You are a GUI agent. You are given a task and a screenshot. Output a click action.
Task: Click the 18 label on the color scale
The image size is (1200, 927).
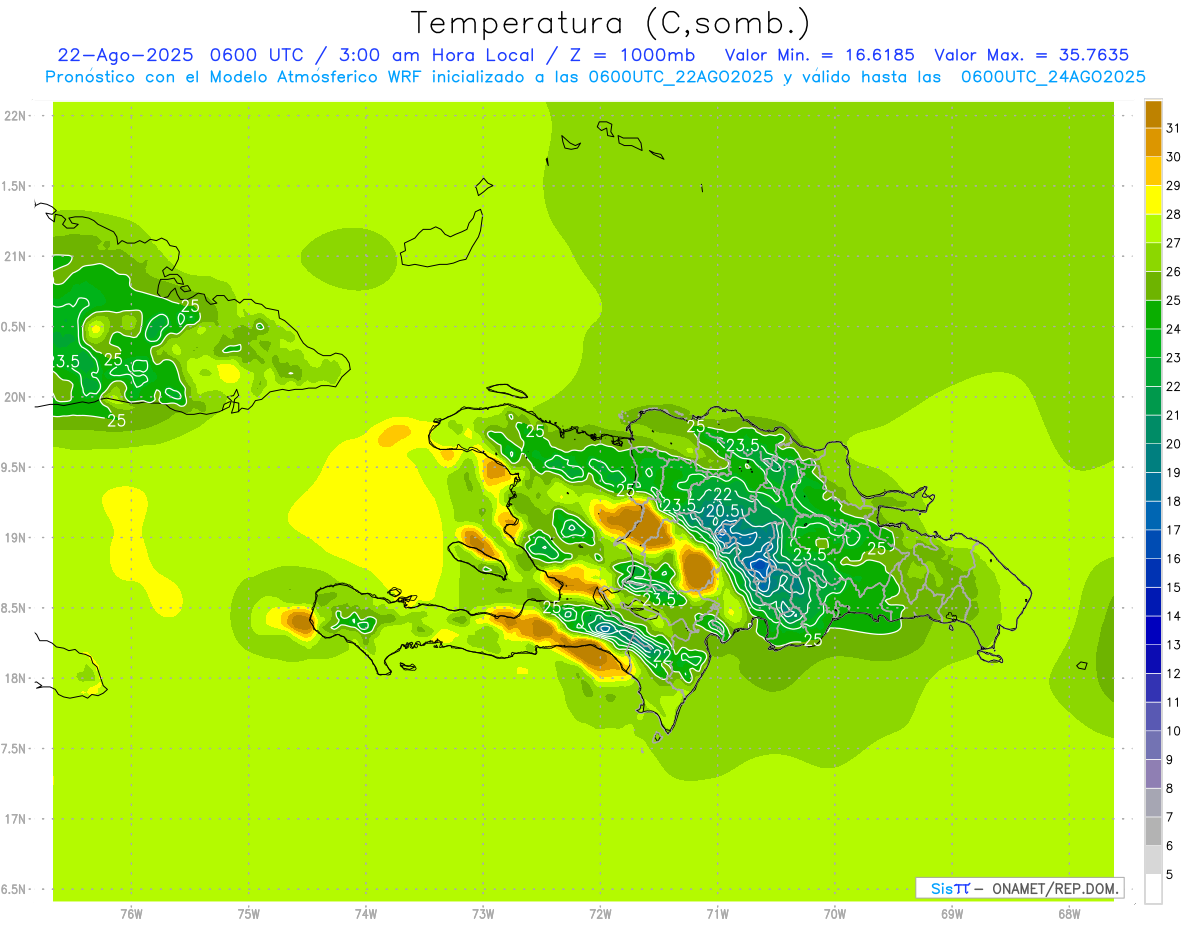pyautogui.click(x=1174, y=501)
